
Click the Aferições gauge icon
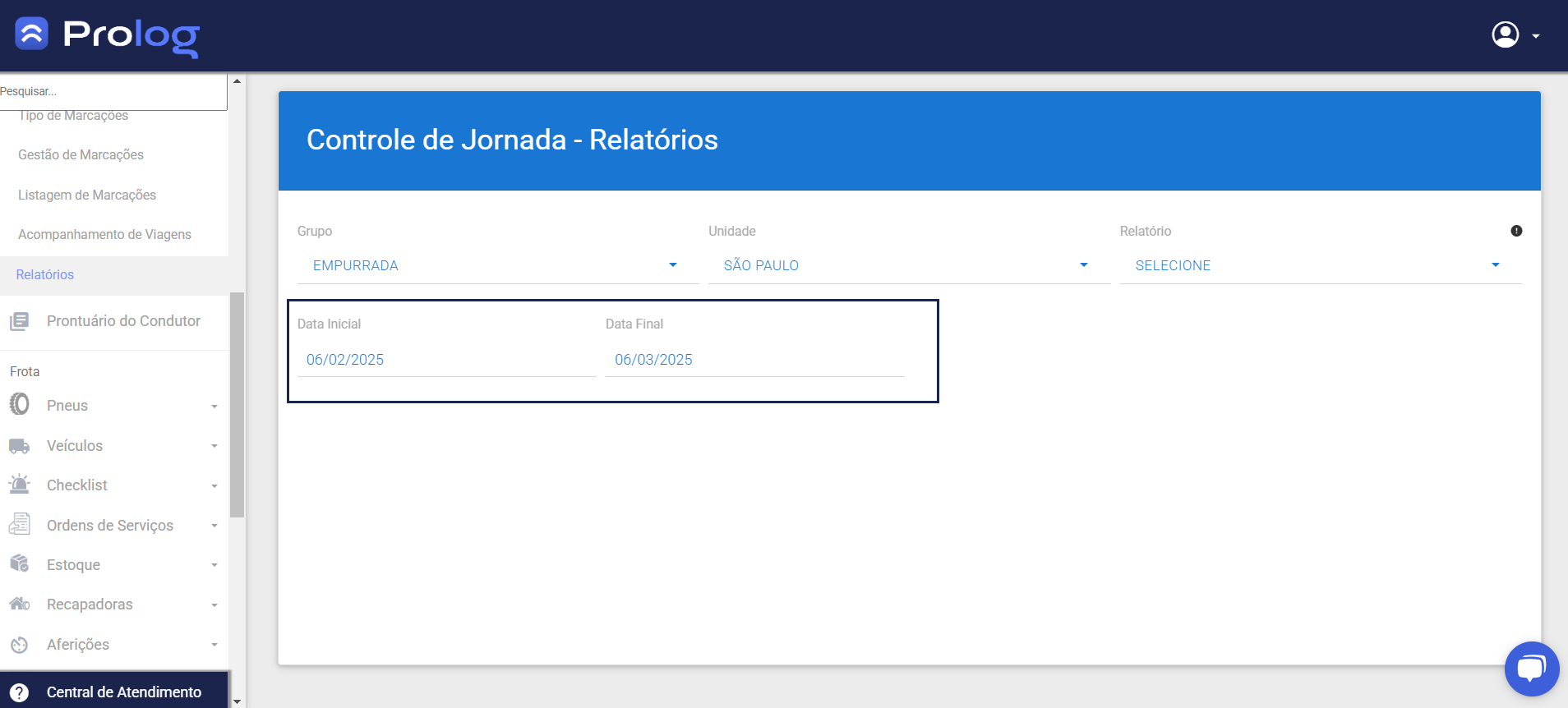pyautogui.click(x=19, y=645)
